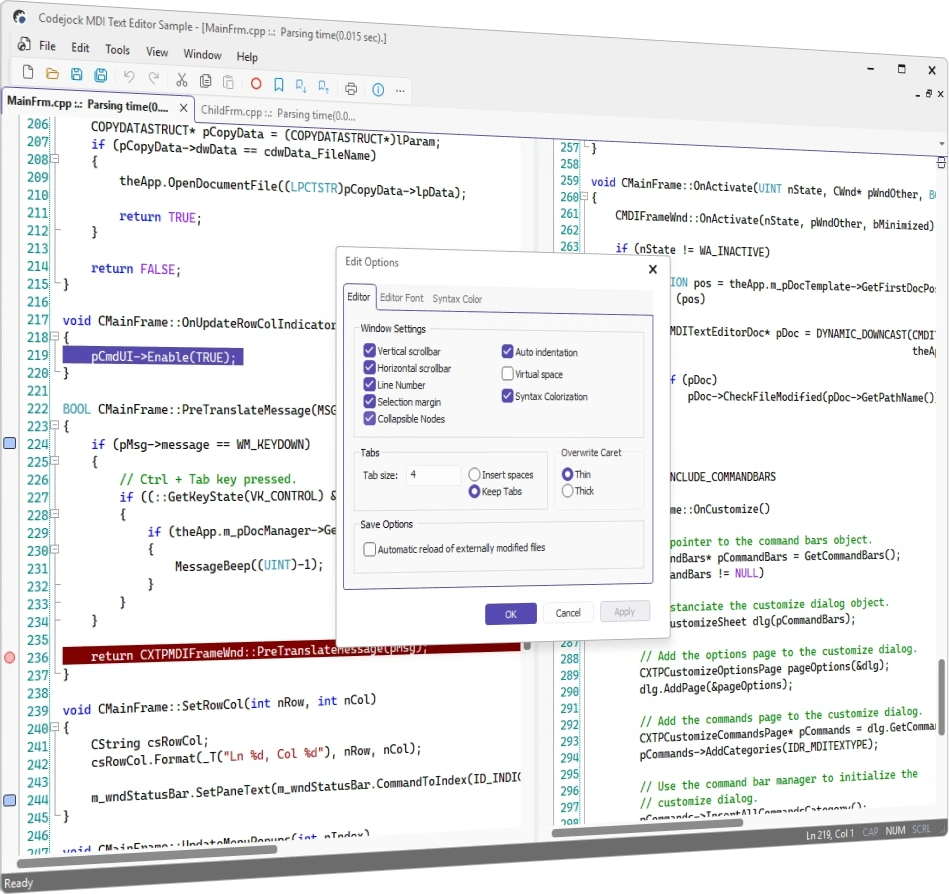Open toolbar overflow options (three dots)

point(400,91)
